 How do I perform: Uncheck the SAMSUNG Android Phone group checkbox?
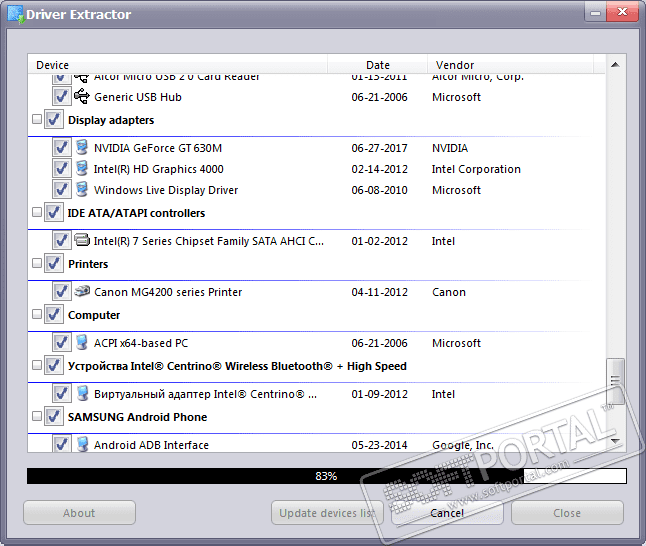[x=54, y=417]
